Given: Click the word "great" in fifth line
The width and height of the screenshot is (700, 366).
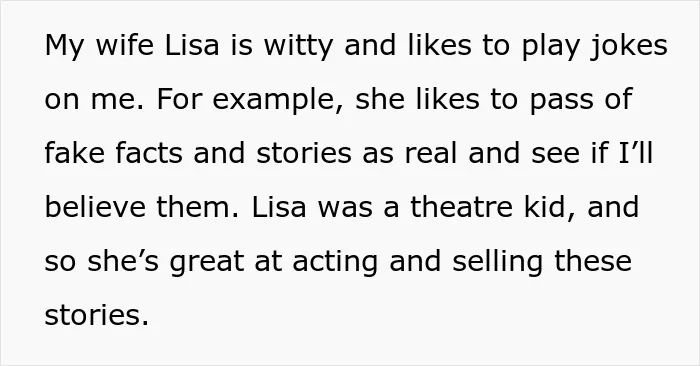Looking at the screenshot, I should point(207,263).
